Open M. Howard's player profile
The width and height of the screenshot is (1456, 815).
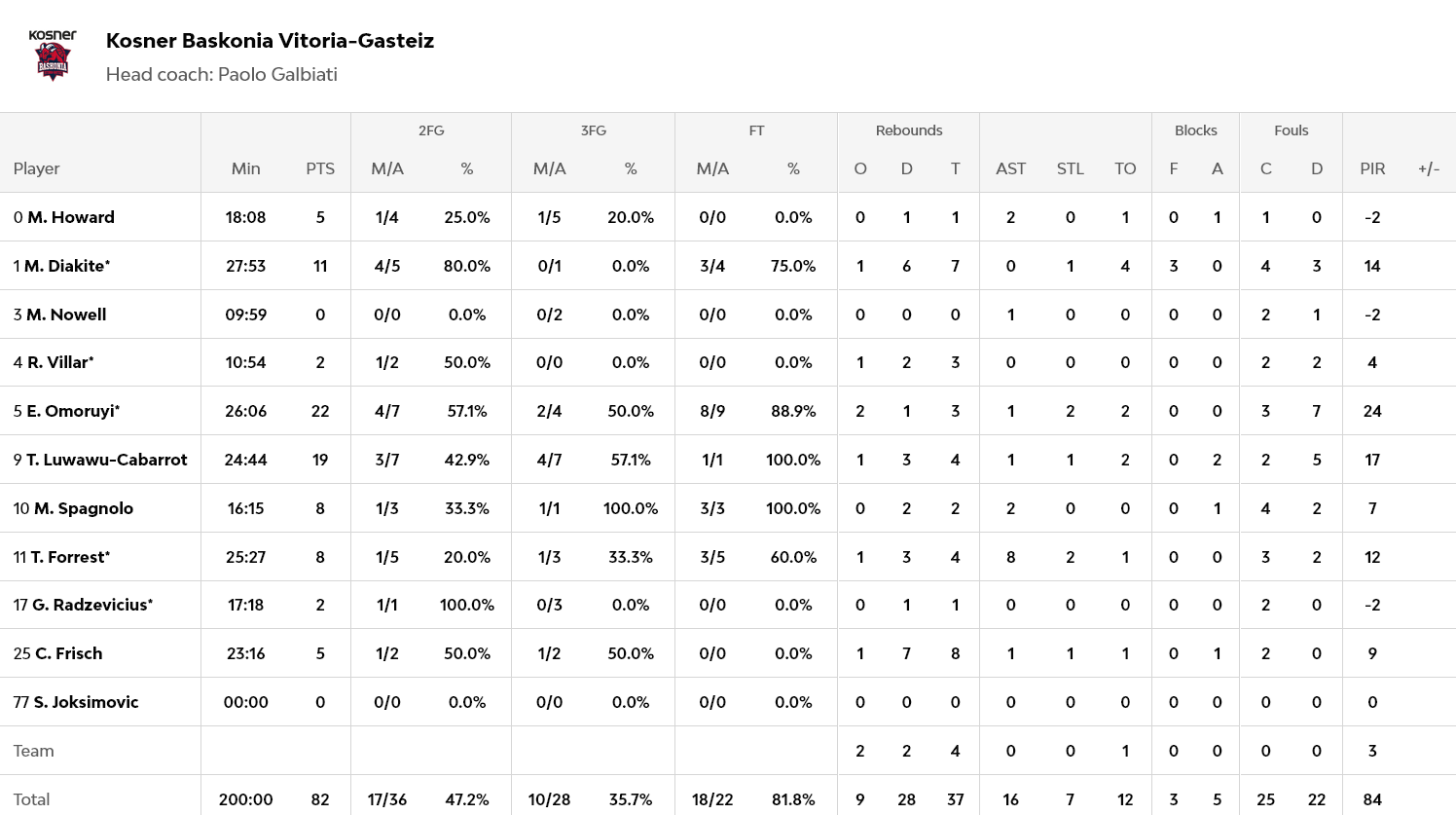pyautogui.click(x=70, y=217)
